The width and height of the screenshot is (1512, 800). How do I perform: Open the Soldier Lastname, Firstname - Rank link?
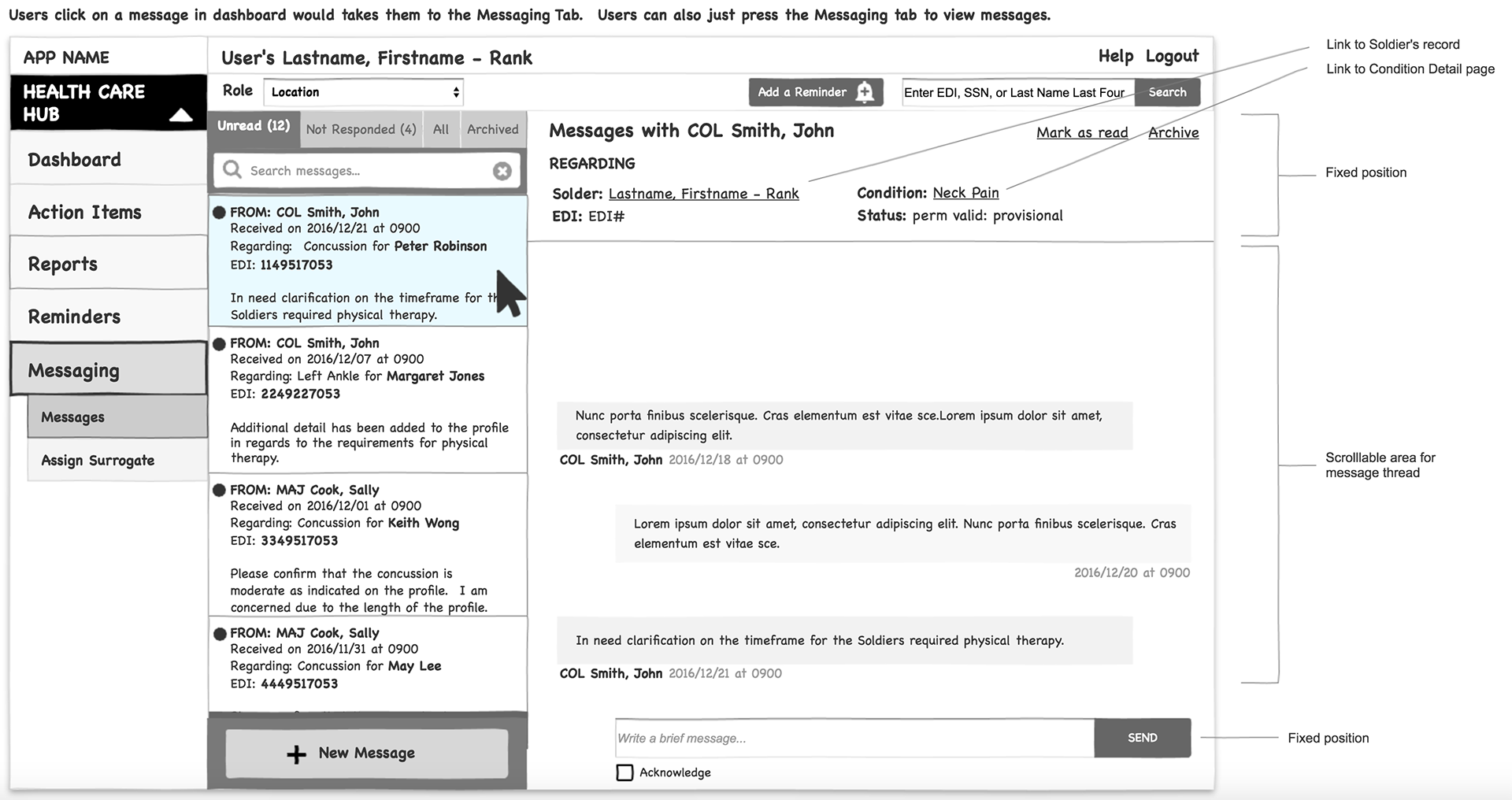click(x=703, y=194)
